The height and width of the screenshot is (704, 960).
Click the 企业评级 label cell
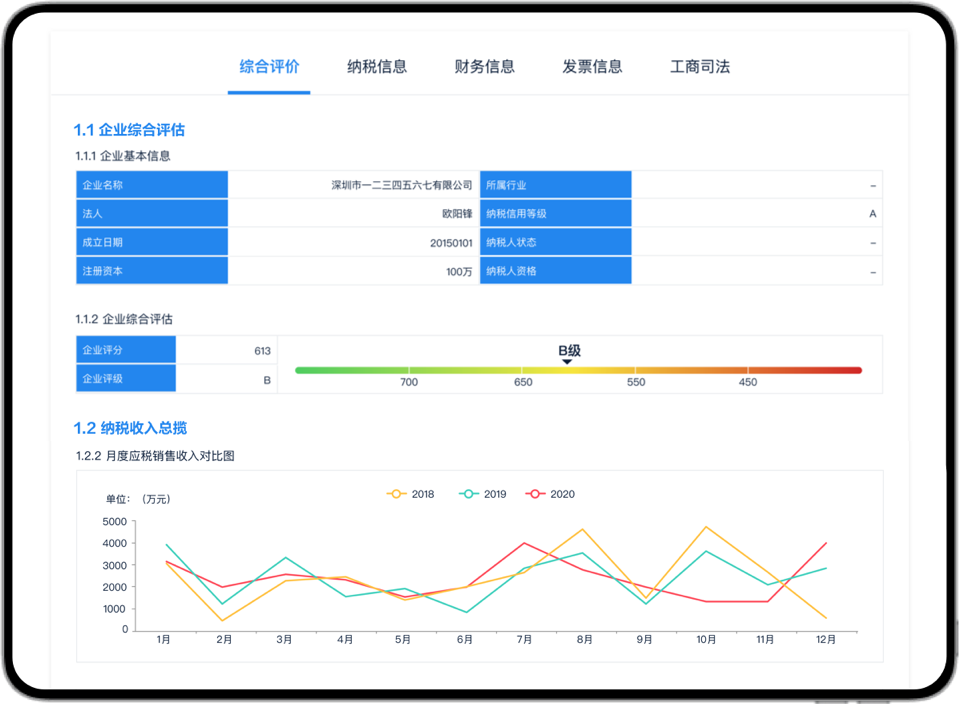(126, 380)
